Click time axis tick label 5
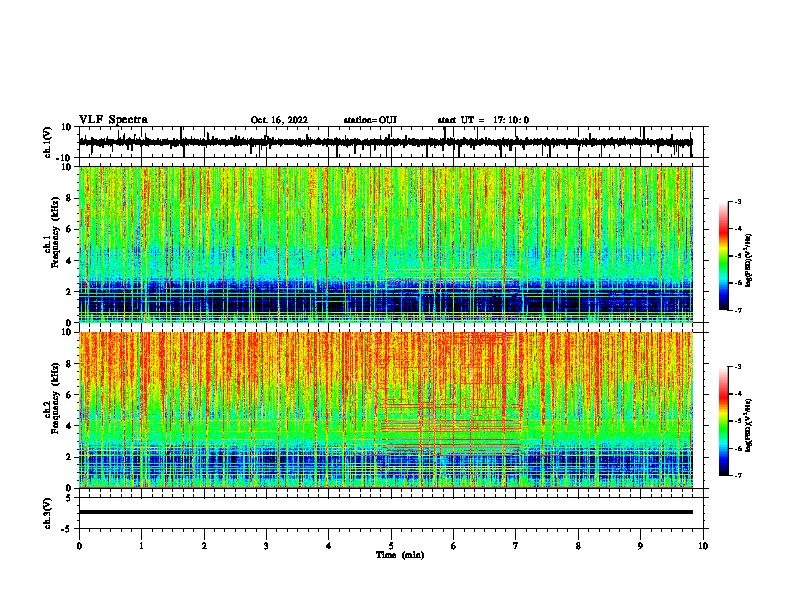 tap(391, 546)
